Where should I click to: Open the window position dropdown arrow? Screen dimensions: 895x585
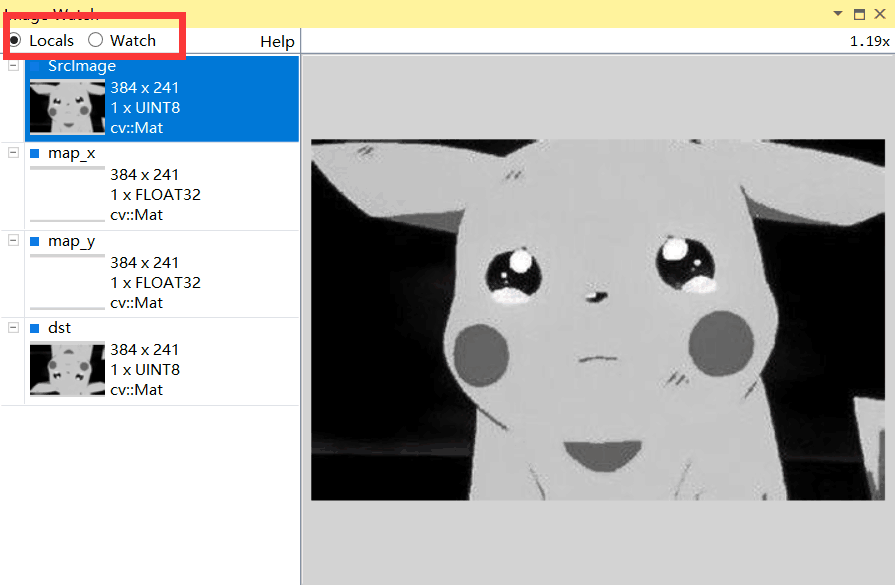click(x=838, y=13)
